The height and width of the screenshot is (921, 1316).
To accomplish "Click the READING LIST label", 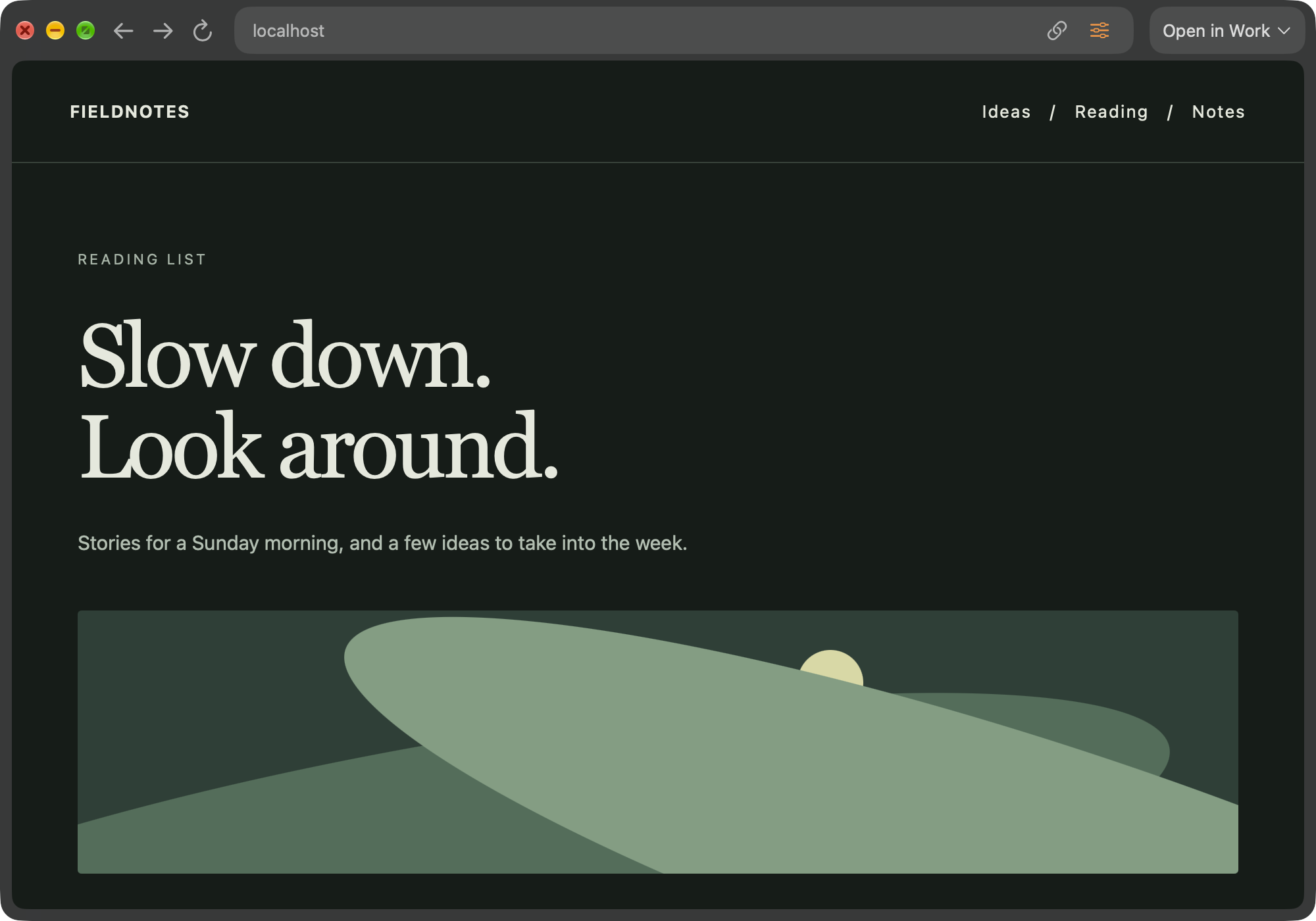I will pyautogui.click(x=142, y=259).
